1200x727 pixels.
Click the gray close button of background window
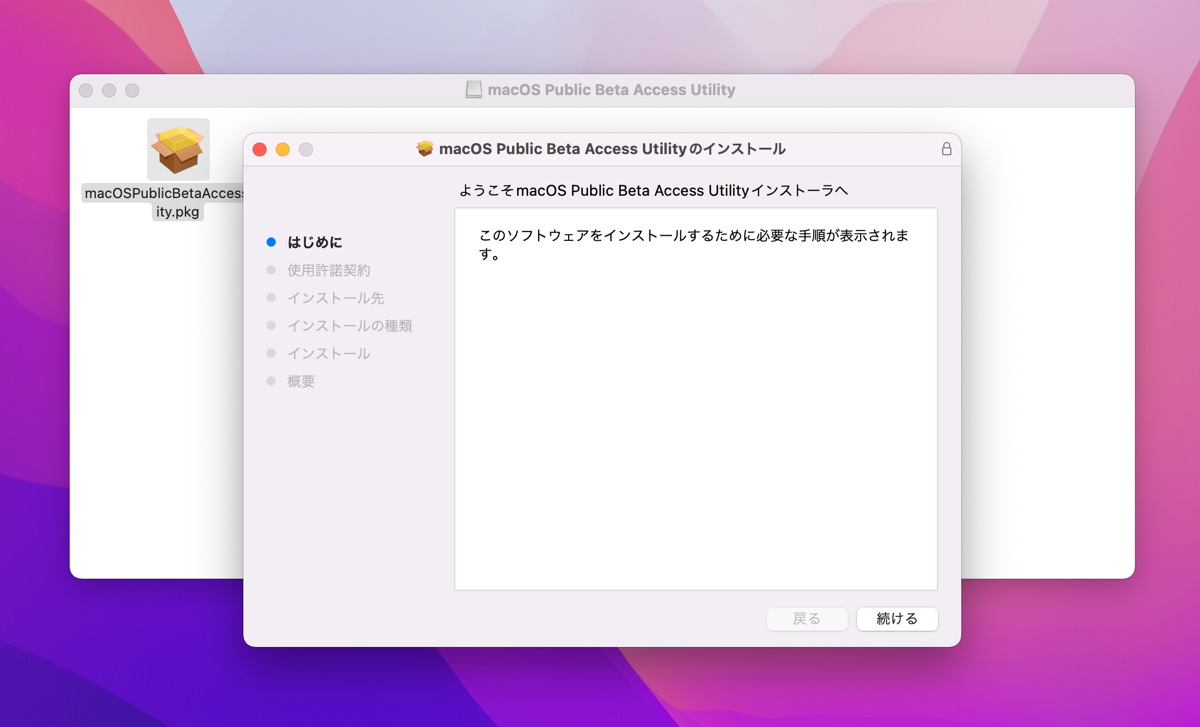tap(86, 90)
